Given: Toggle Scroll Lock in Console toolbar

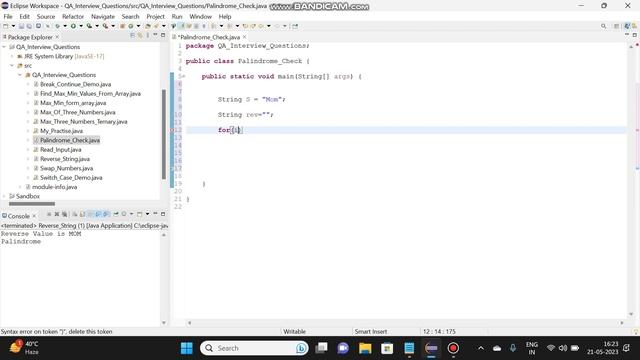Looking at the screenshot, I should 82,214.
